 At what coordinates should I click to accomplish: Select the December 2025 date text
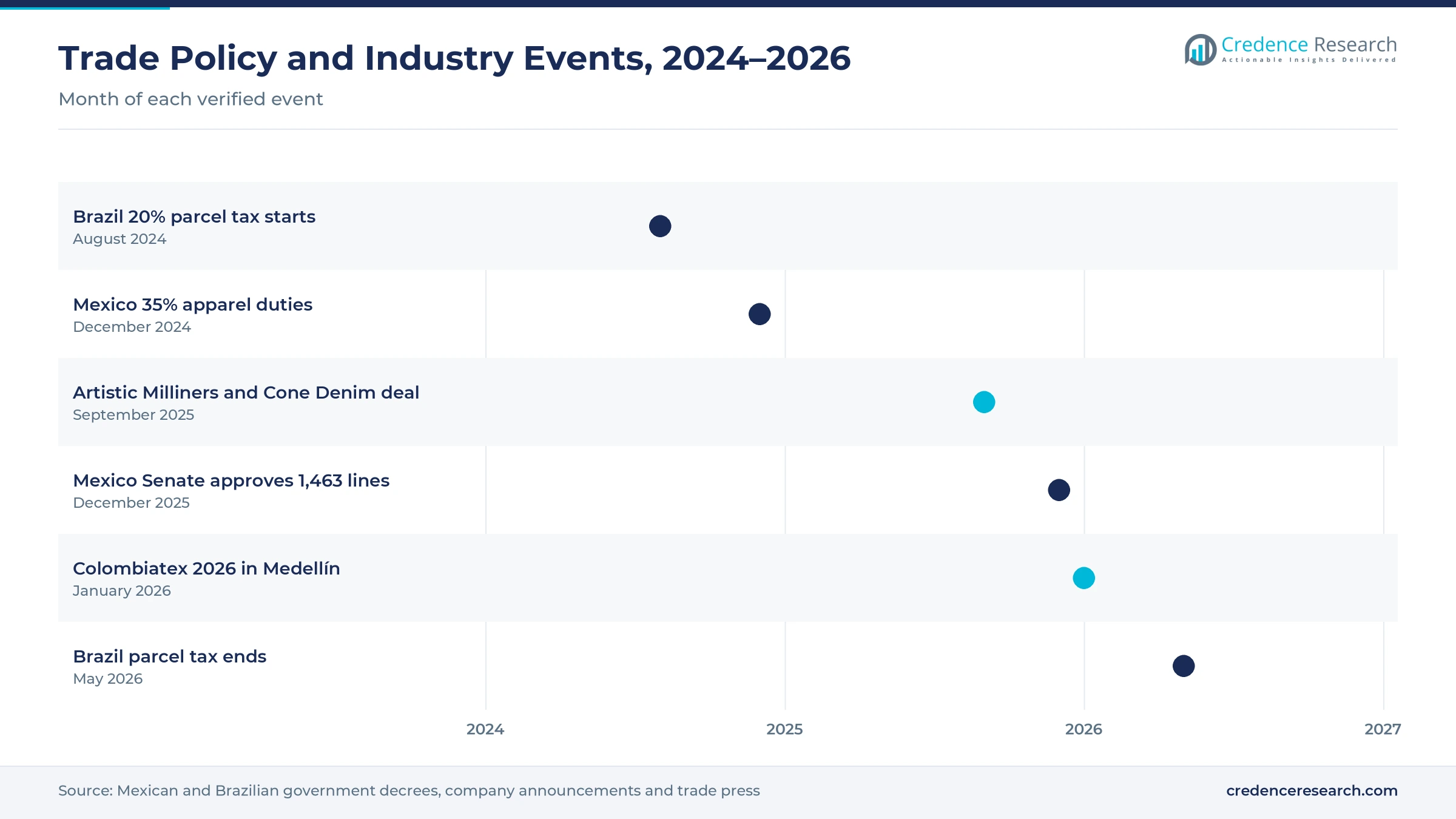tap(131, 503)
